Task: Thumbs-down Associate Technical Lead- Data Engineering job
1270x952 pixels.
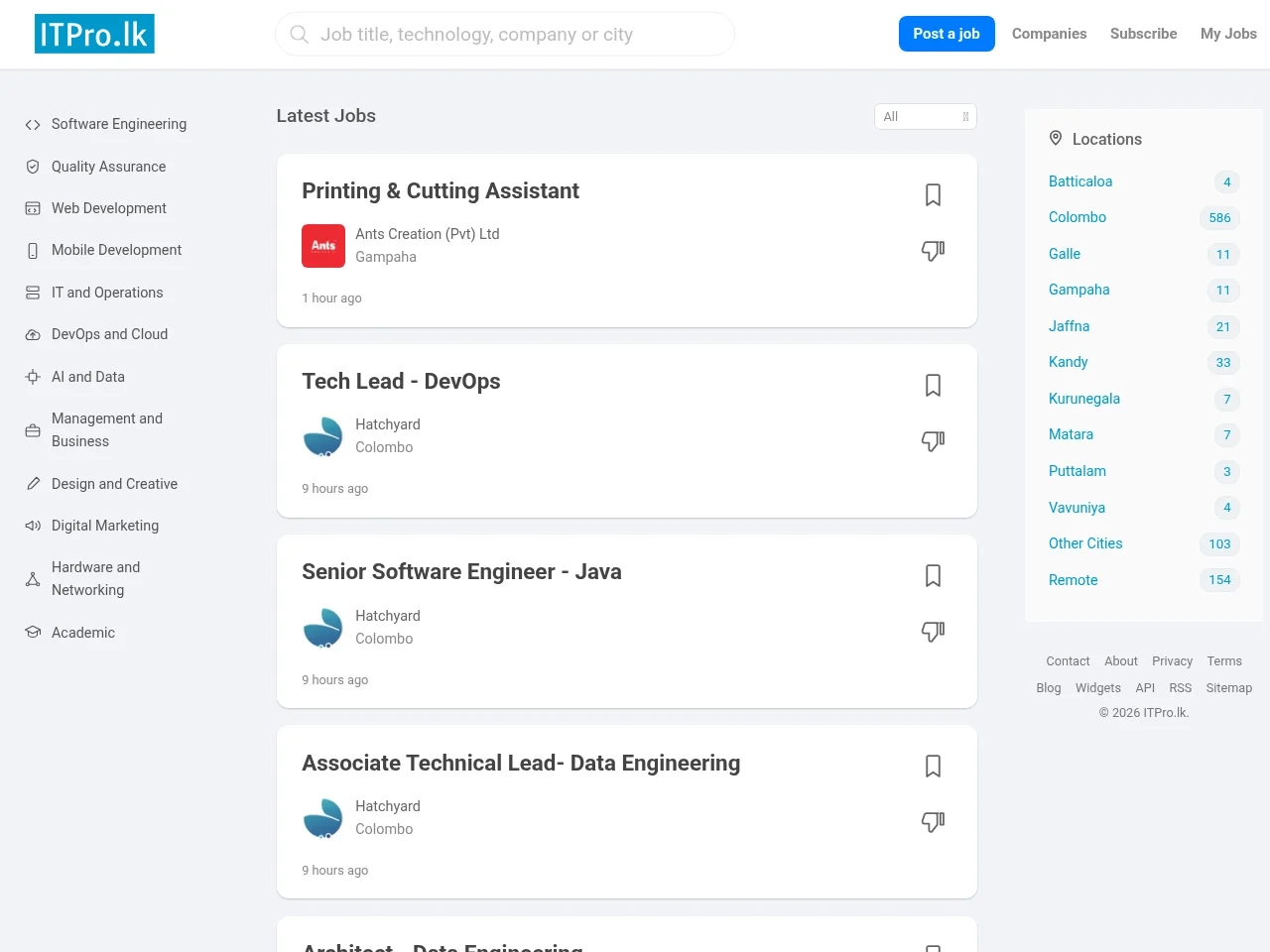Action: pyautogui.click(x=933, y=822)
